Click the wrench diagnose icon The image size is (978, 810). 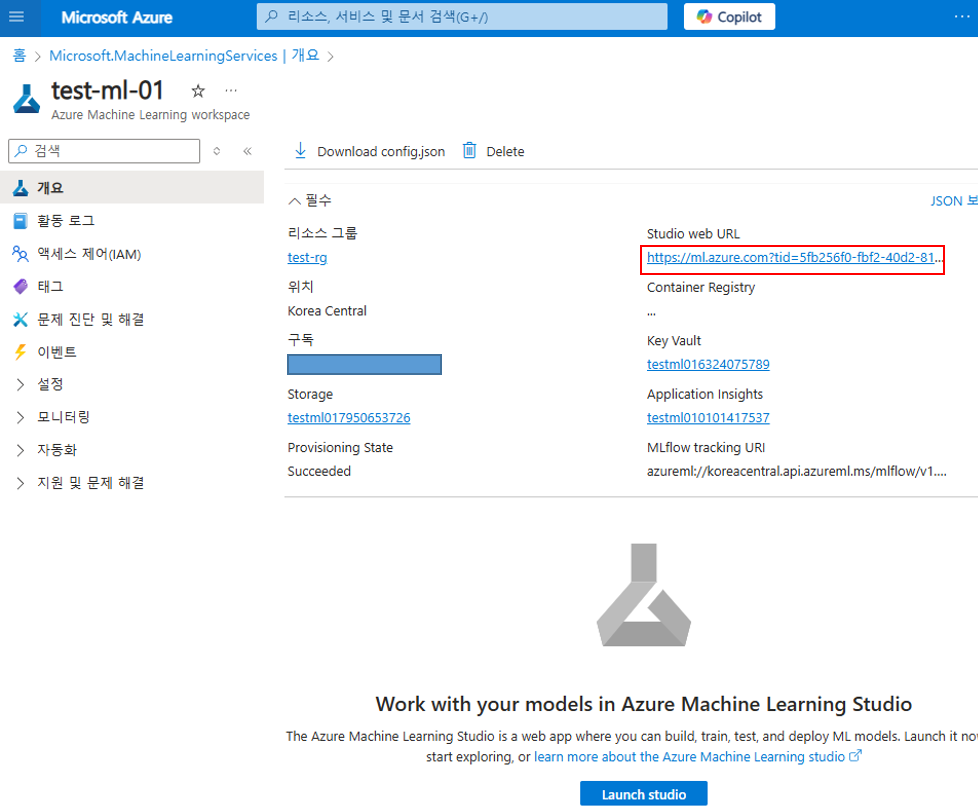click(21, 319)
